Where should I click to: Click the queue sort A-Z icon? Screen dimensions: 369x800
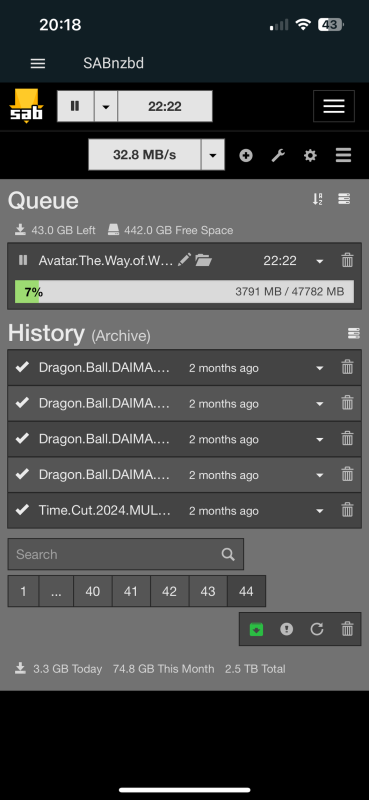[x=317, y=199]
